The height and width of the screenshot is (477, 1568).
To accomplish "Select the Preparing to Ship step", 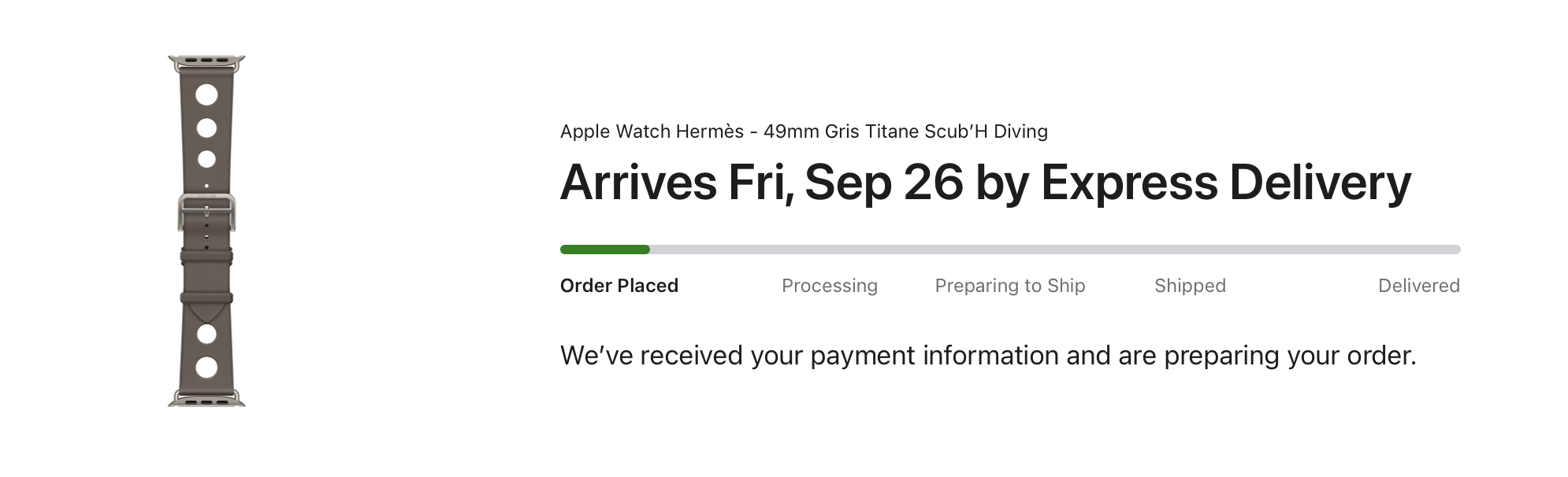I will (1009, 286).
